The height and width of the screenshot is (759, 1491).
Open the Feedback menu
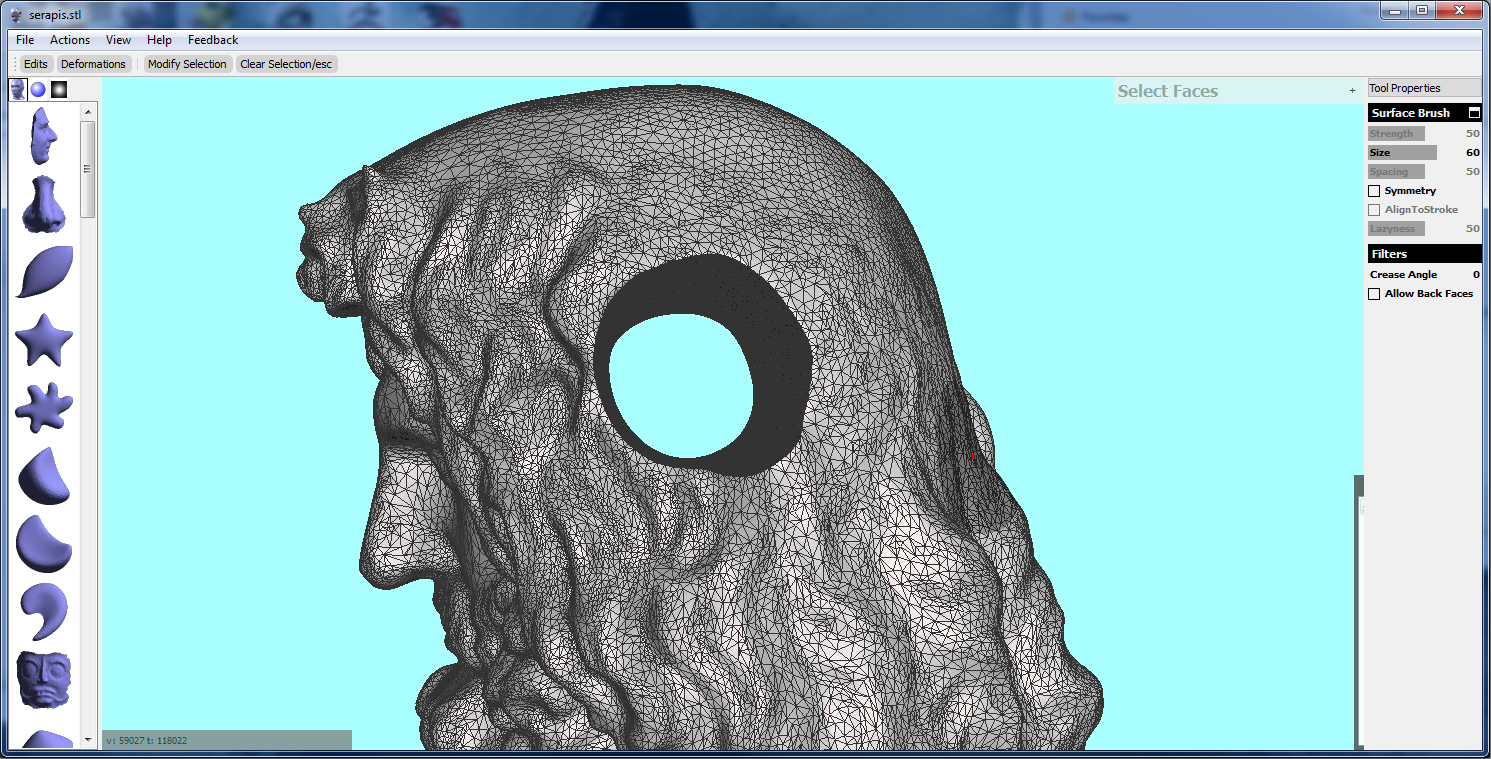point(213,40)
